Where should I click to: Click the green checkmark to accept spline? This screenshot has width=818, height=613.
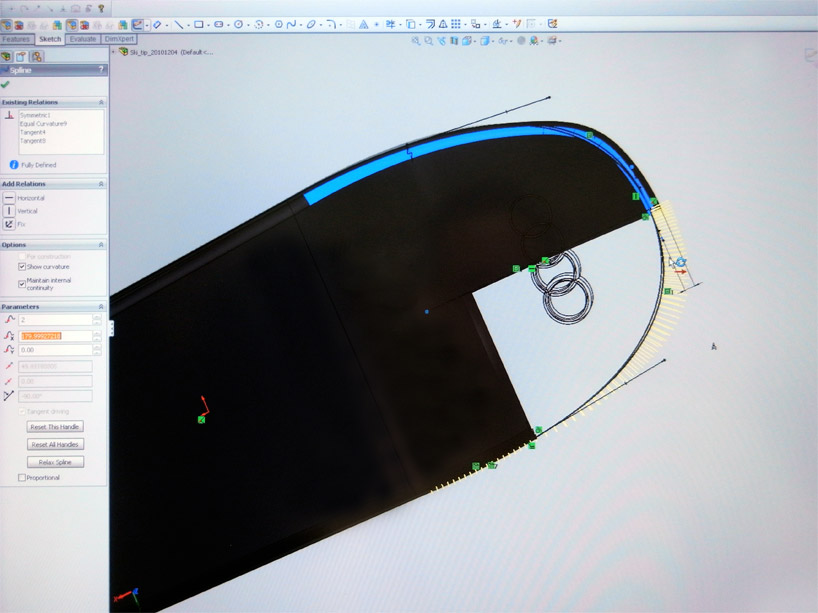tap(6, 85)
